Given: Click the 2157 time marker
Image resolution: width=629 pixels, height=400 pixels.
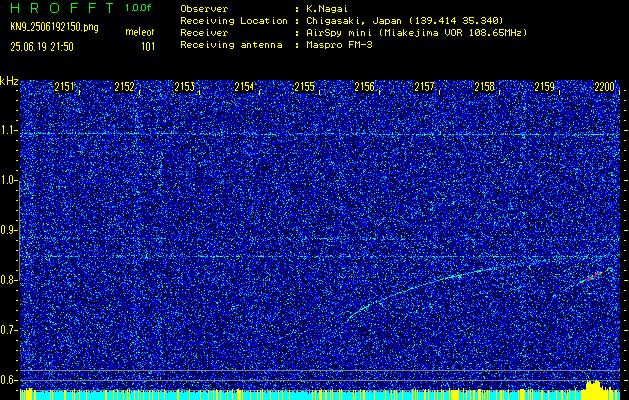Looking at the screenshot, I should (424, 87).
